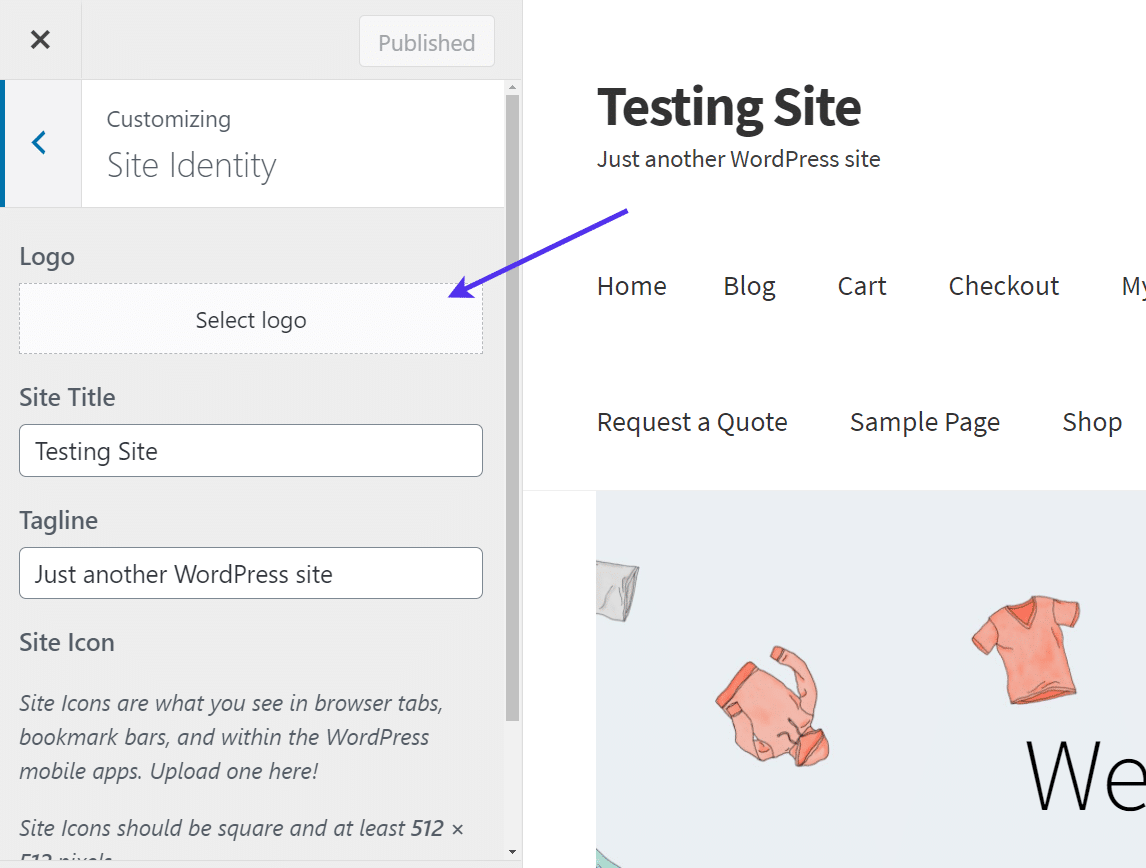Go to the Shop menu item
This screenshot has width=1146, height=868.
tap(1091, 422)
